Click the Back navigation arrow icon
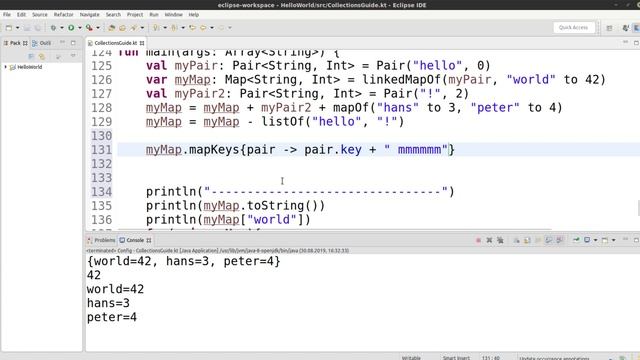This screenshot has width=640, height=360. tap(203, 28)
